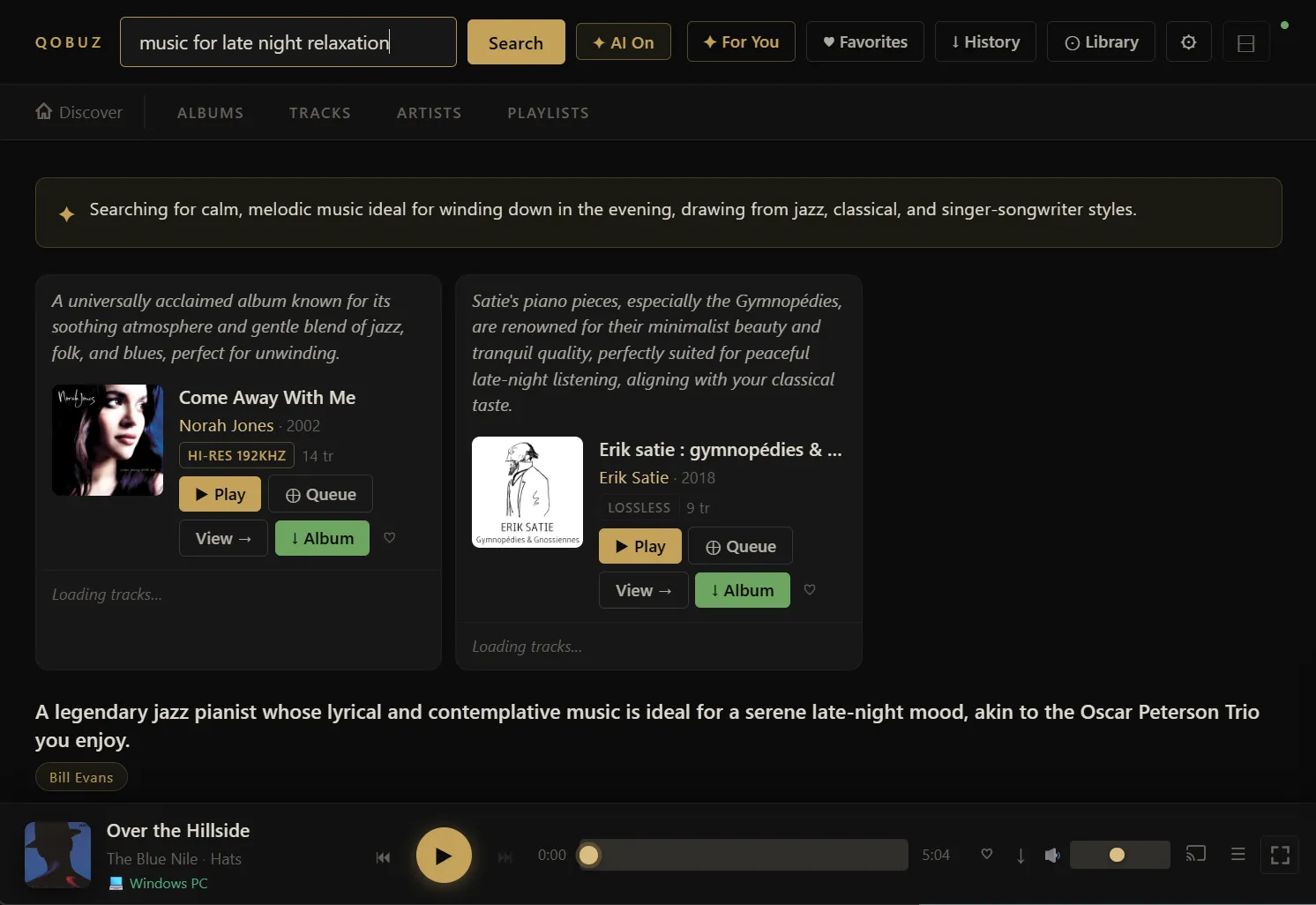This screenshot has width=1316, height=905.
Task: Mute the volume speaker icon
Action: point(1051,855)
